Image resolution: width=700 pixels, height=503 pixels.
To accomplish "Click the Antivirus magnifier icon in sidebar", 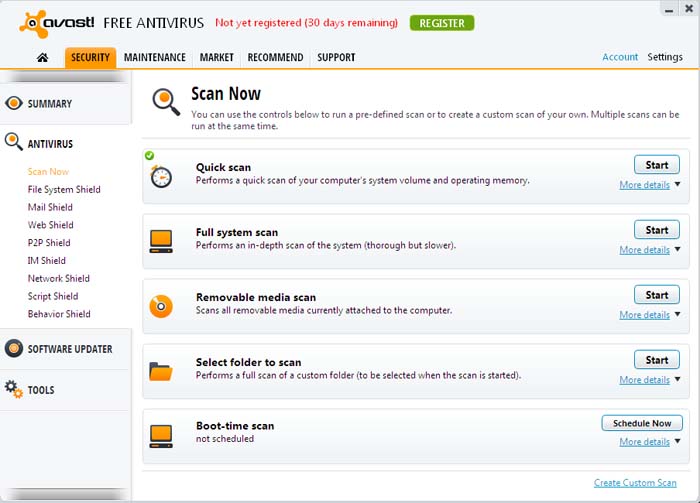I will click(x=13, y=141).
